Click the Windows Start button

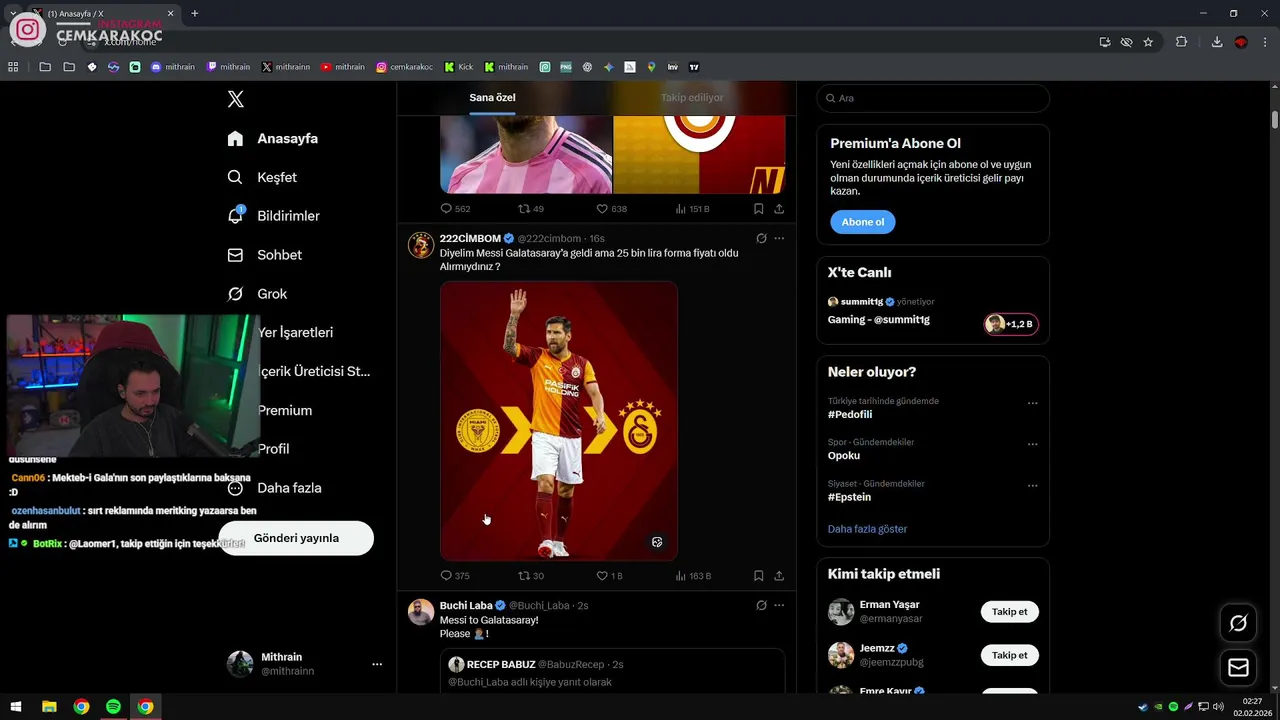click(x=16, y=707)
